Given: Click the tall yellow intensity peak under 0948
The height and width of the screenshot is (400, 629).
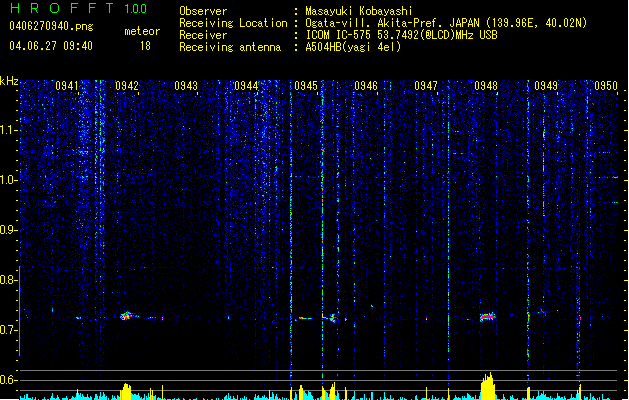Looking at the screenshot, I should pyautogui.click(x=488, y=386).
